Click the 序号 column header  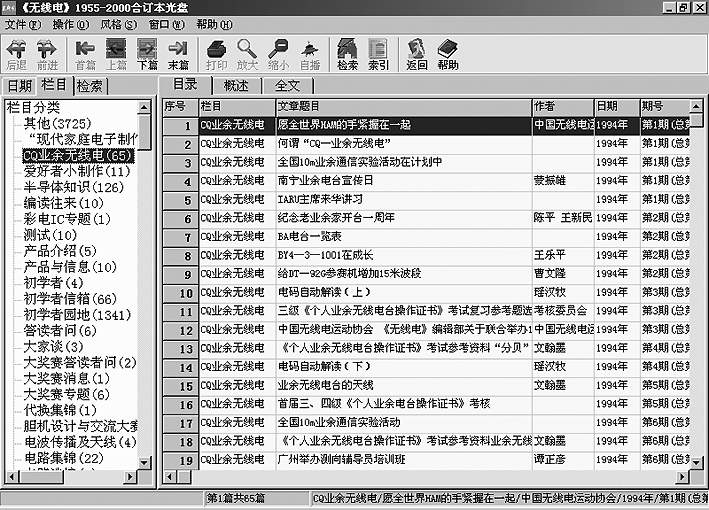pyautogui.click(x=180, y=106)
